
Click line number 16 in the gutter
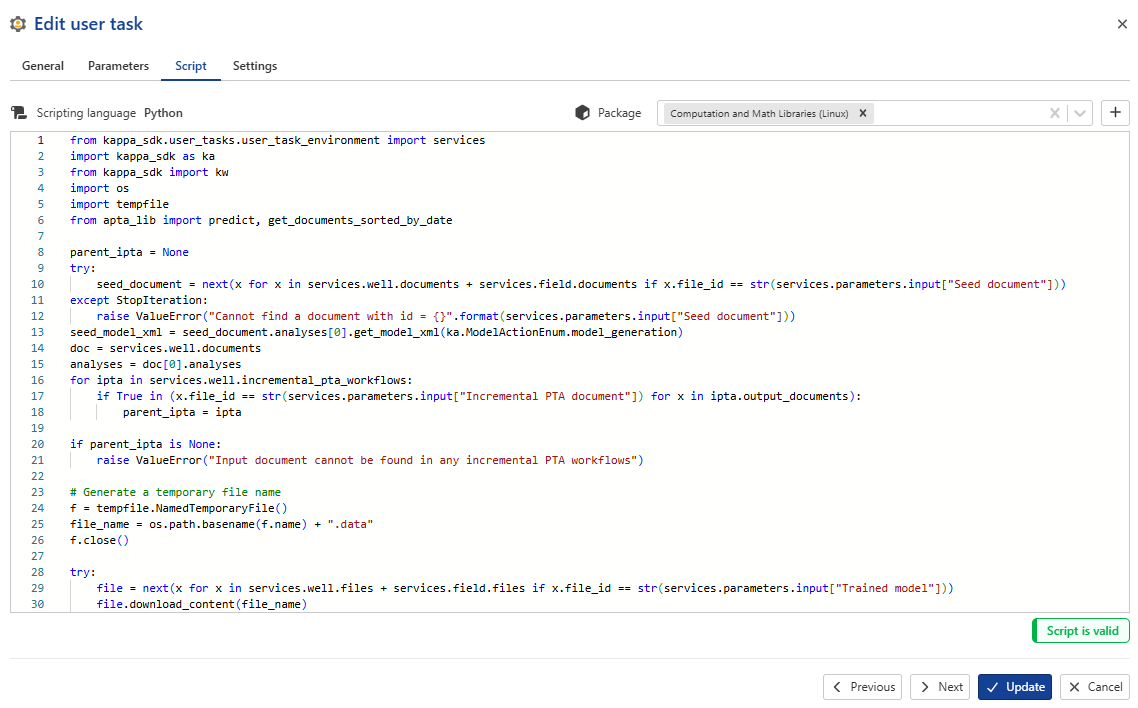(x=37, y=380)
